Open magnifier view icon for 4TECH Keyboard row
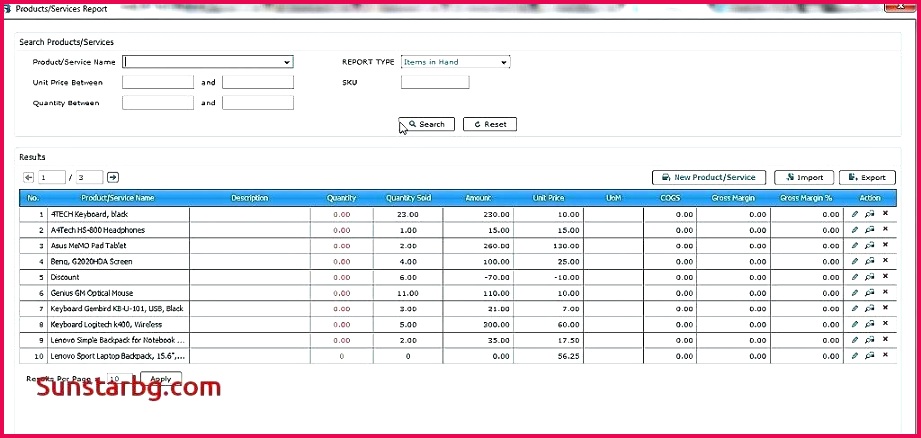921x438 pixels. [x=870, y=214]
